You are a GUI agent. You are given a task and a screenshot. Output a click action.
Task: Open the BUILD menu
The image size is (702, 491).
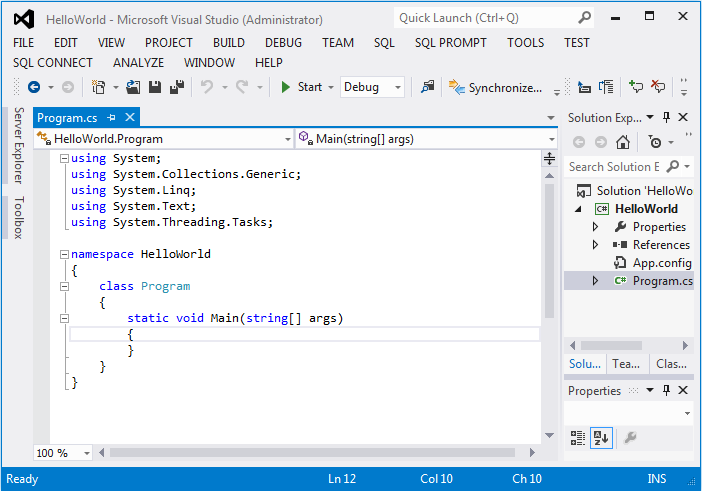[229, 43]
